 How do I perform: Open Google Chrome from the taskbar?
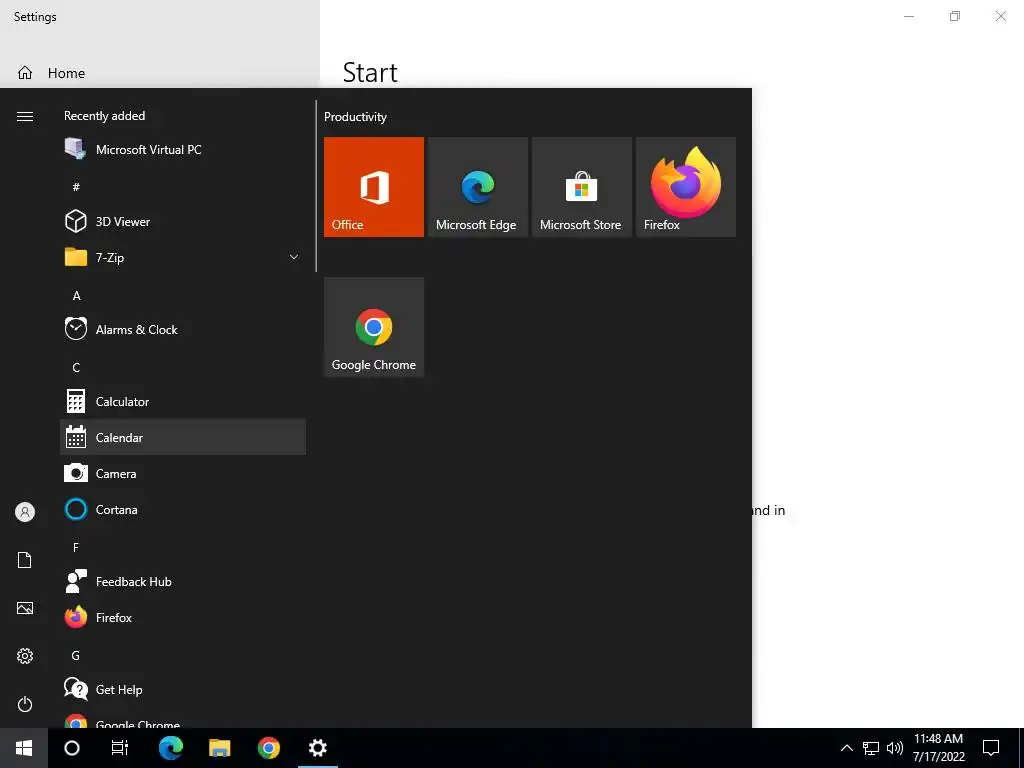pos(268,748)
